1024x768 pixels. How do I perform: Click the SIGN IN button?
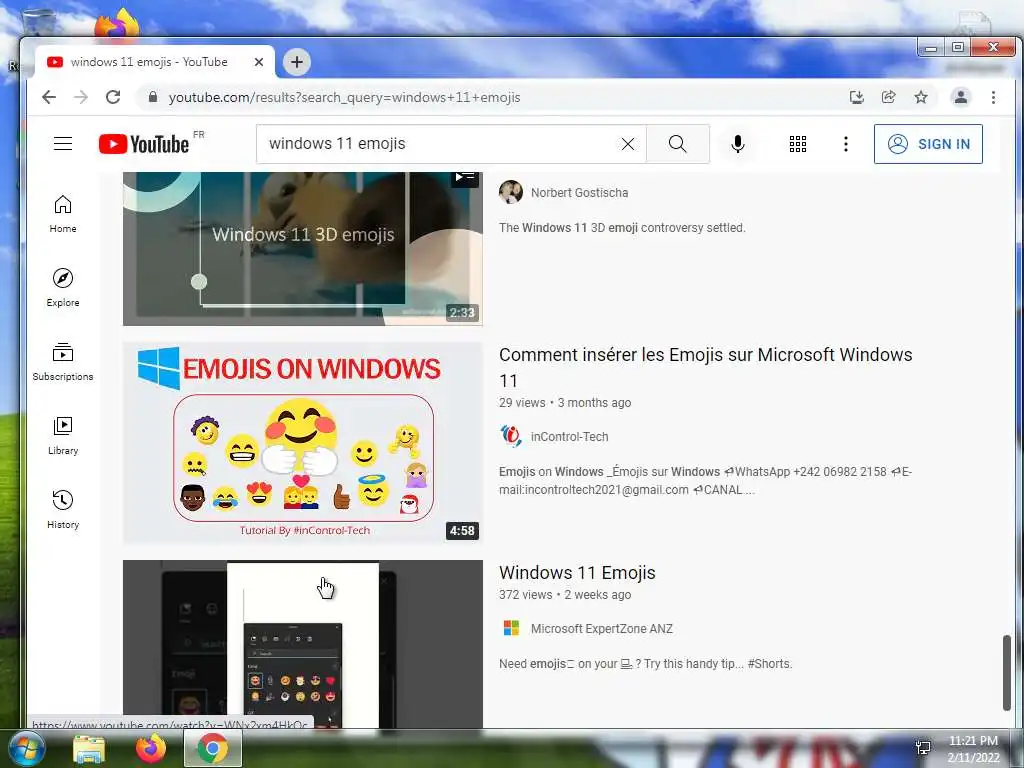[928, 144]
